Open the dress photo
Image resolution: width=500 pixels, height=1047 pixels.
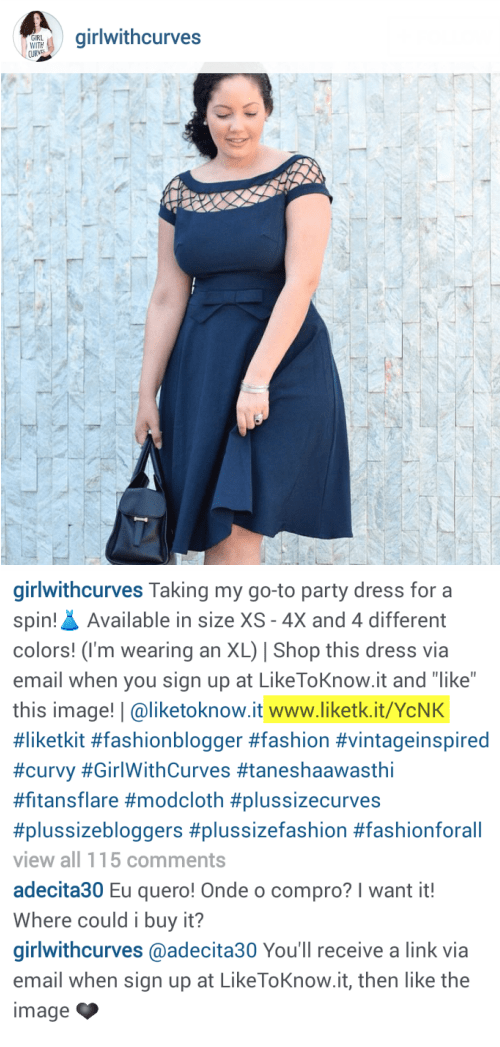pos(250,319)
